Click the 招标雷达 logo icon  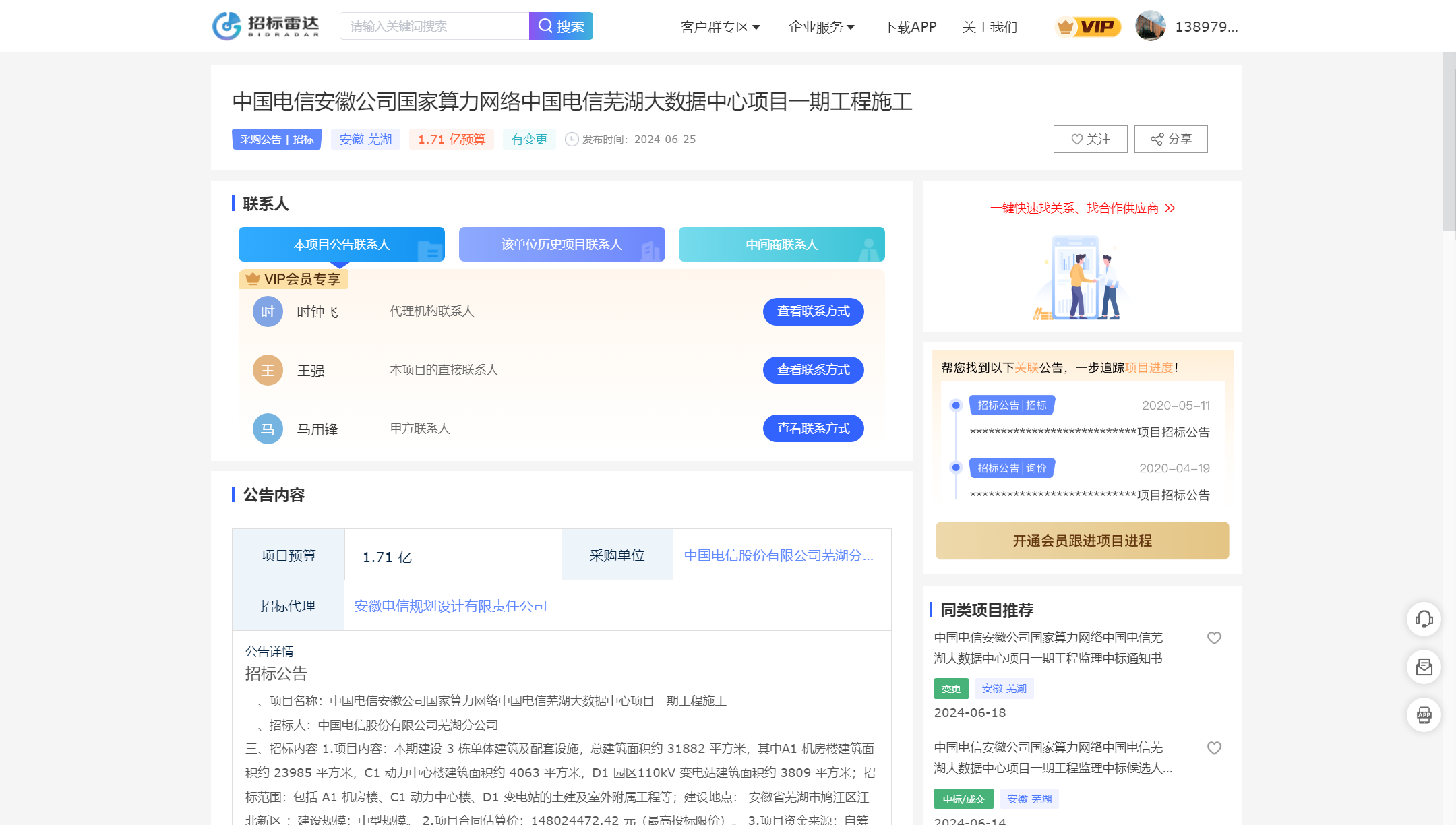[x=227, y=26]
